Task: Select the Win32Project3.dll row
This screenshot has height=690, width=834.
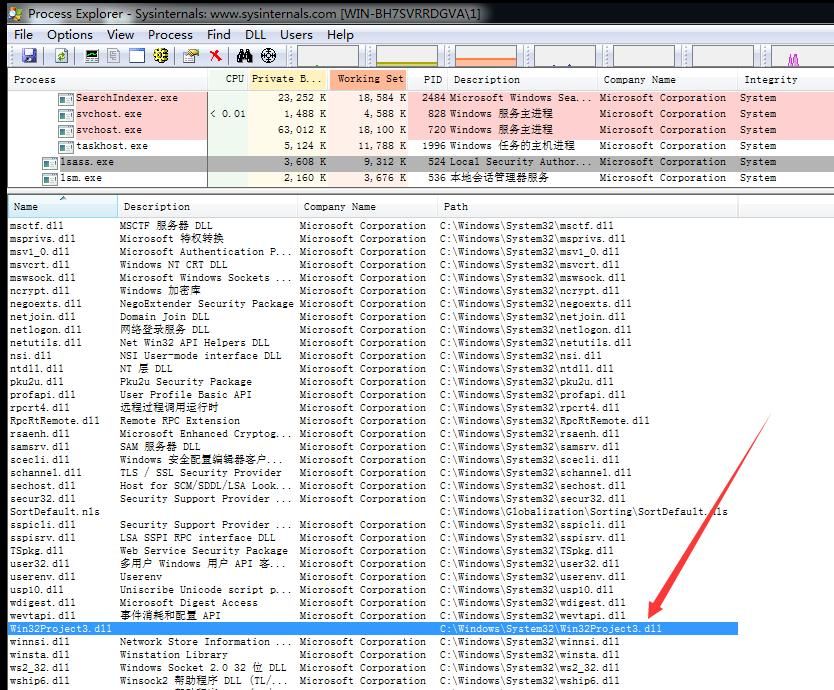Action: click(373, 628)
